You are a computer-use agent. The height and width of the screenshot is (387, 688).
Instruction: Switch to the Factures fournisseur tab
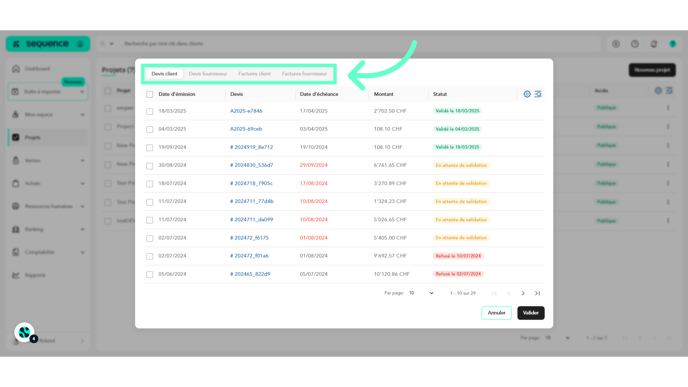click(304, 74)
